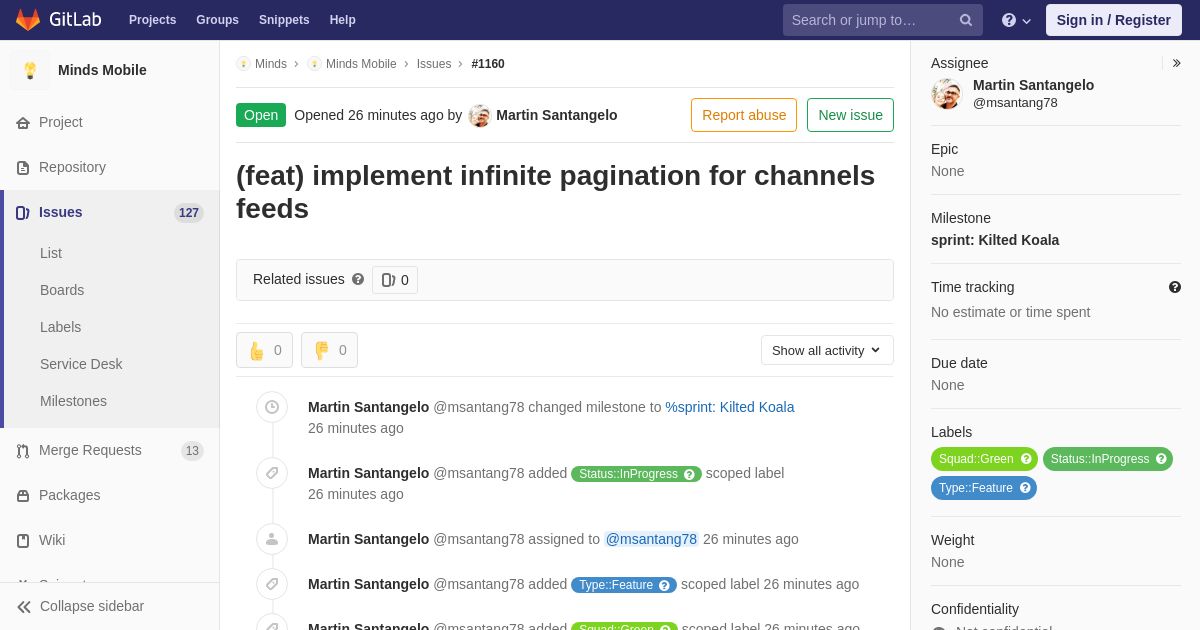Open Snippets in the top navigation
The image size is (1200, 630).
(284, 20)
